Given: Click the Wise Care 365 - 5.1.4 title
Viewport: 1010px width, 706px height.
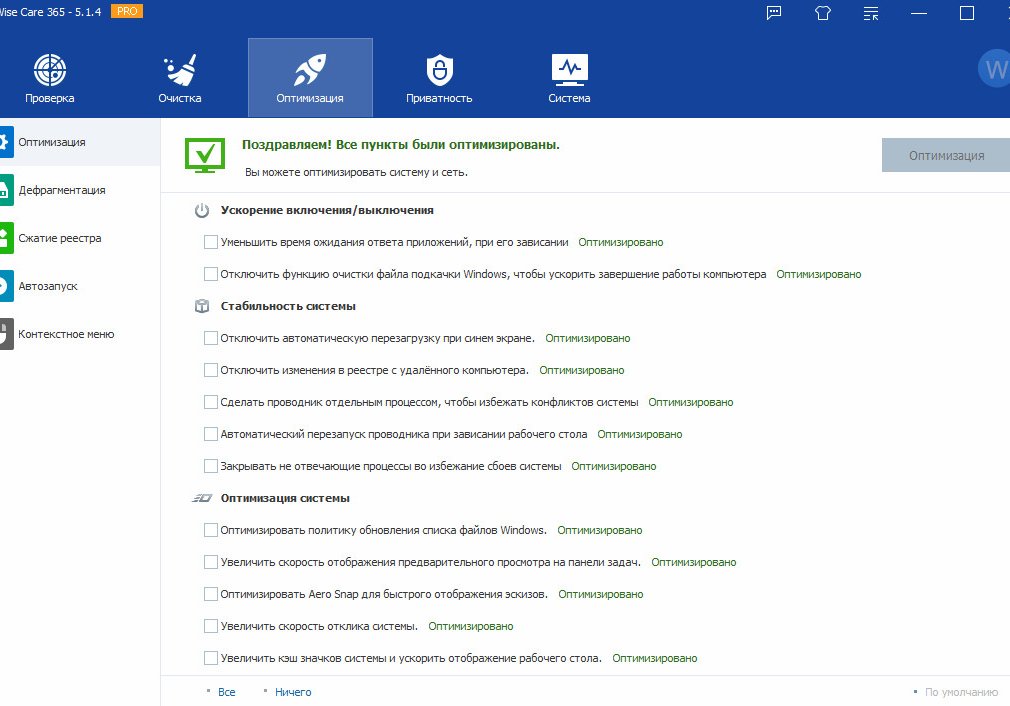Looking at the screenshot, I should click(51, 12).
